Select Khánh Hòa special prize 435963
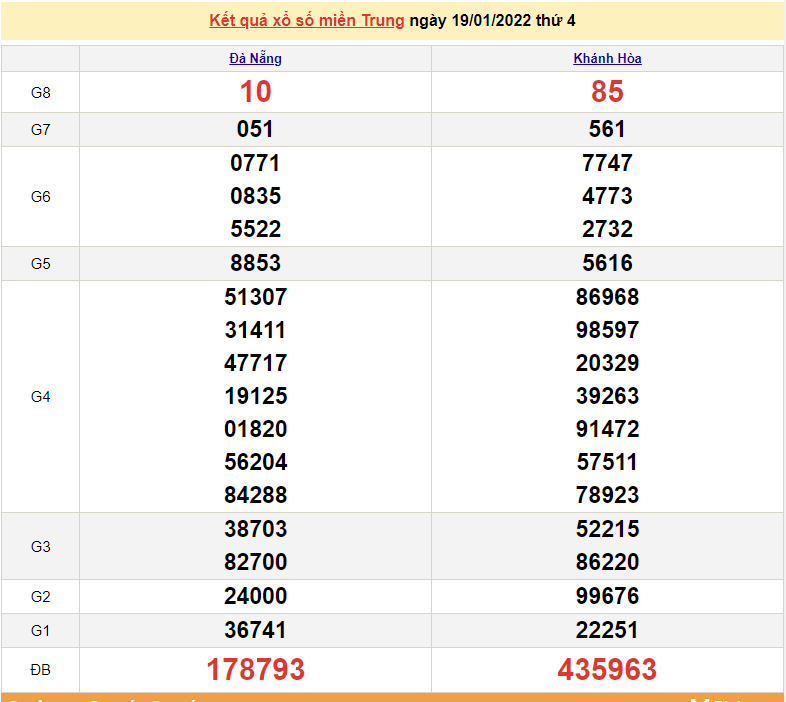Screen dimensions: 786x702 [x=607, y=670]
